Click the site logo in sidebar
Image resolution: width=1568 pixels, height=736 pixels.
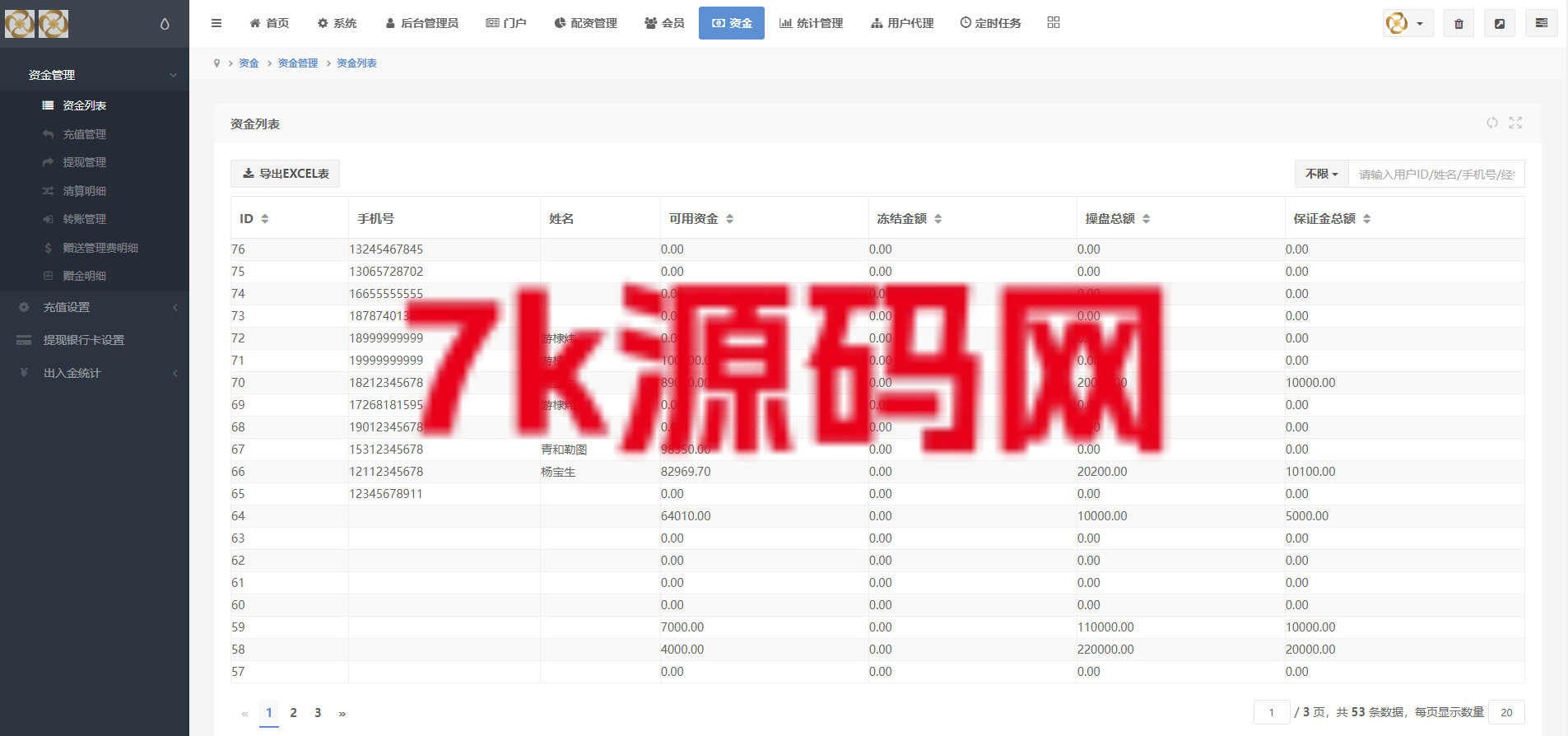(37, 24)
